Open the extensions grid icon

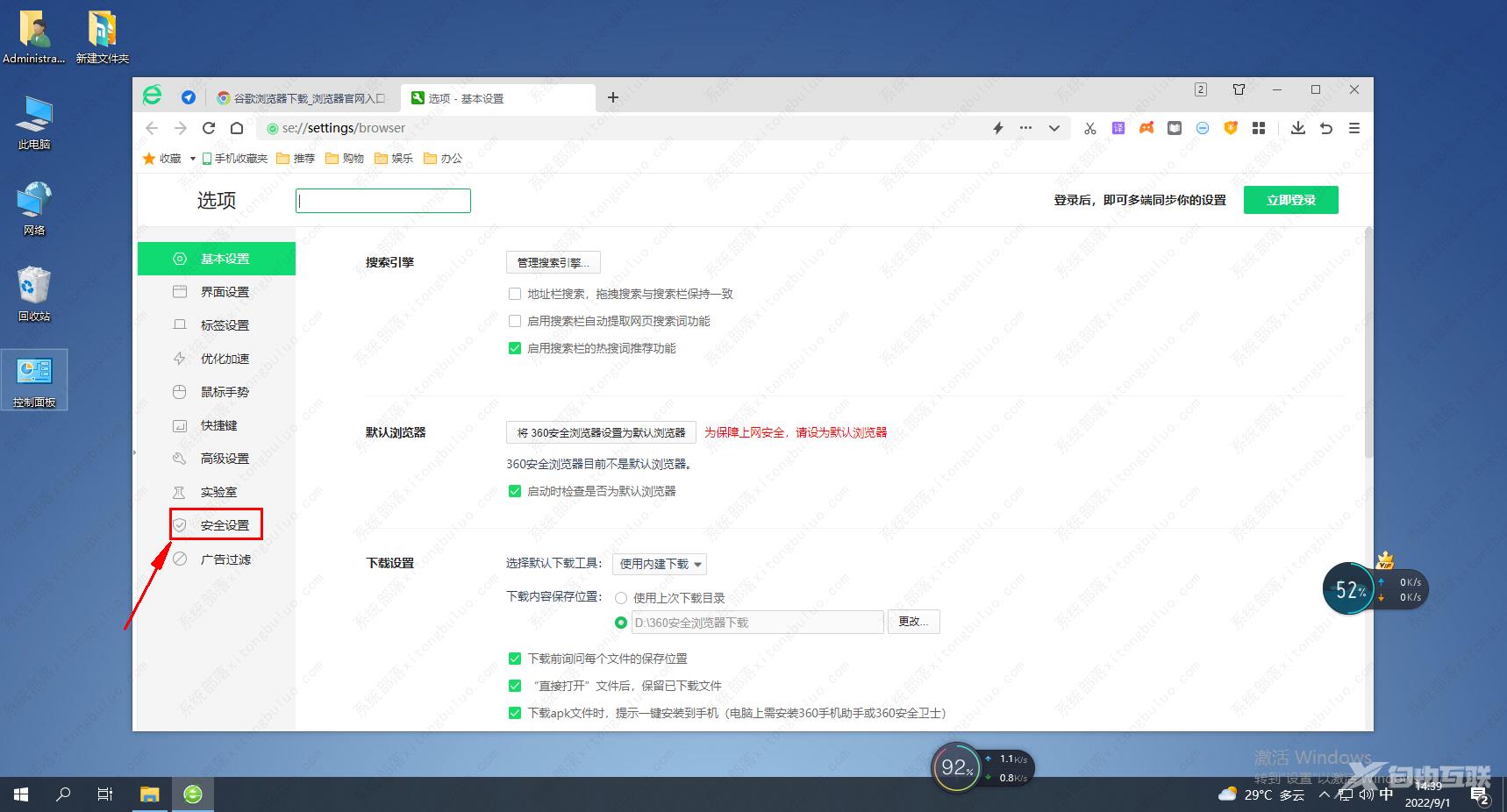coord(1259,128)
